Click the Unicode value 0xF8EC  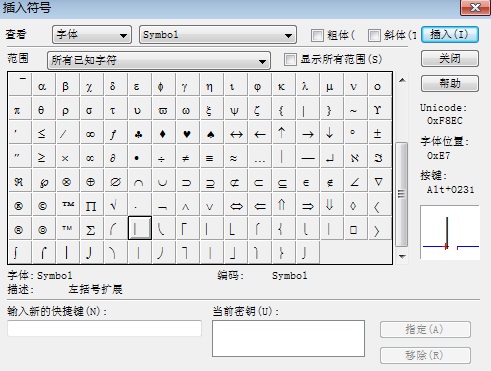click(444, 121)
